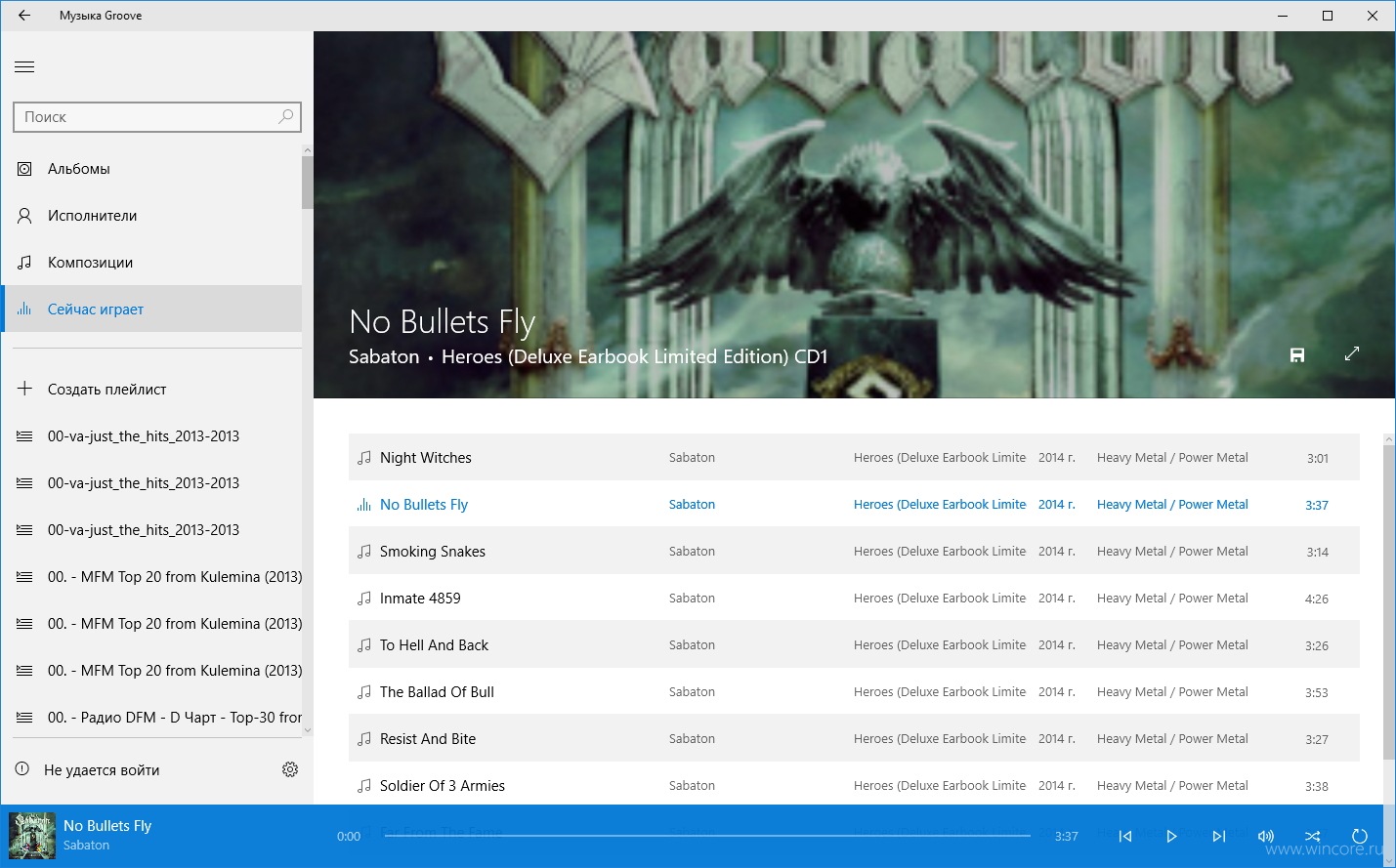Screen dimensions: 1396x868
Task: Skip to previous track
Action: pyautogui.click(x=1125, y=837)
